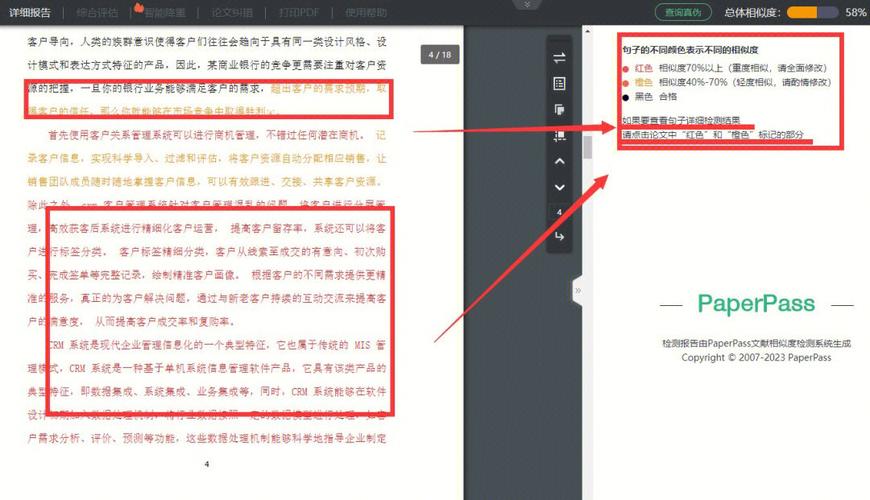Open the list/outline view icon in vertical toolbar
Screen dimensions: 870x500
(x=559, y=84)
